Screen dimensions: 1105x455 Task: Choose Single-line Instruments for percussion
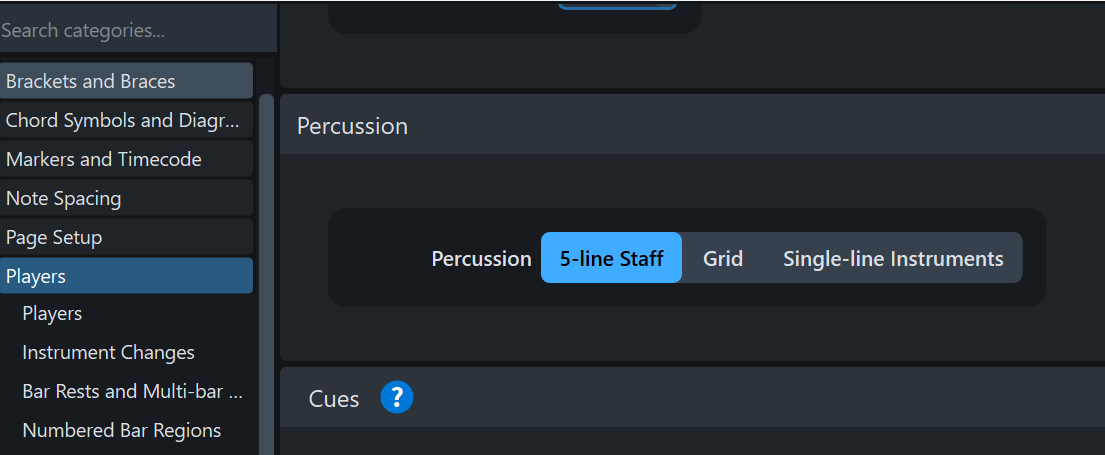892,258
